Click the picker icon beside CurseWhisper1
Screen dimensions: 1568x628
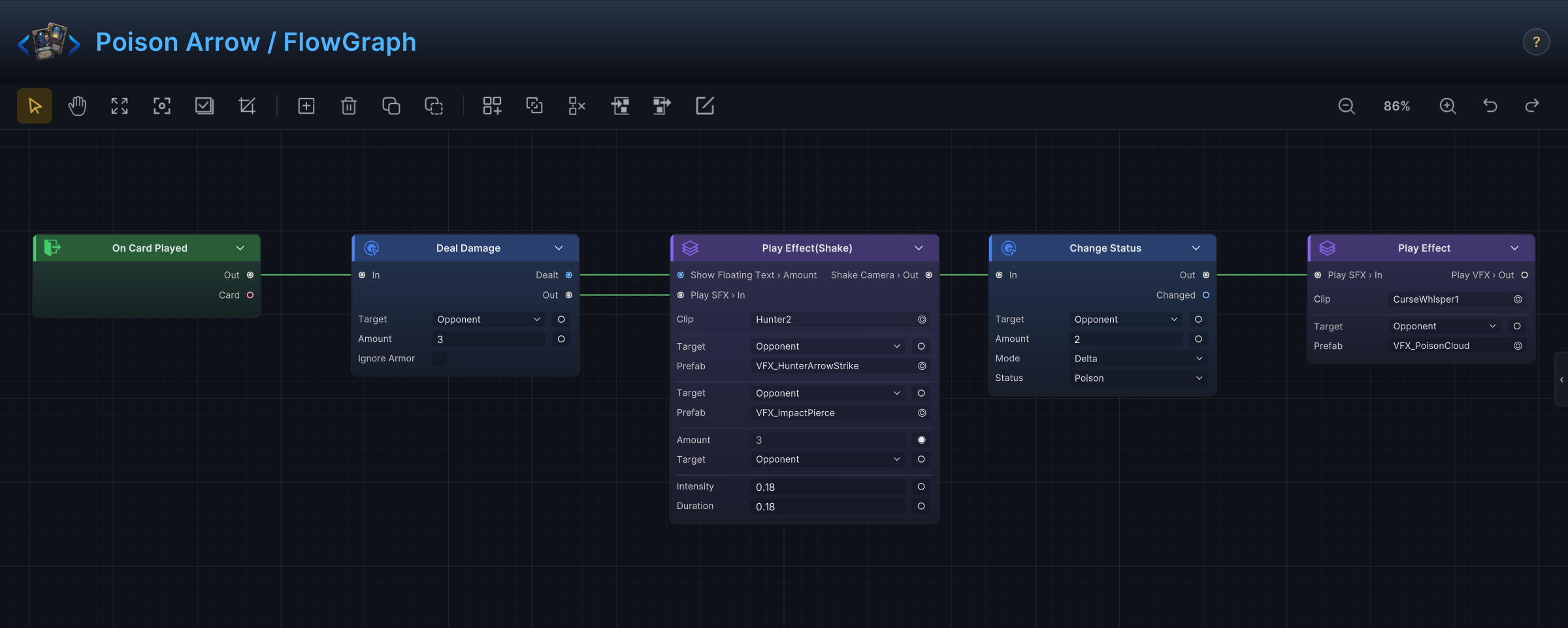(1518, 299)
